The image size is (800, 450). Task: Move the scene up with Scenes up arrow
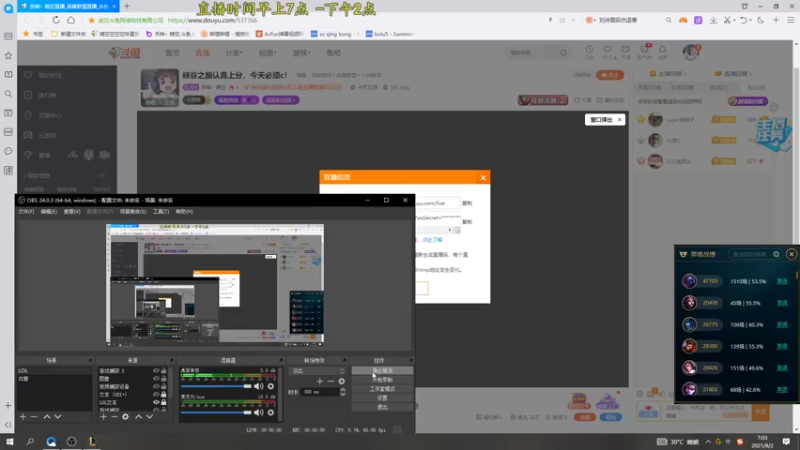pyautogui.click(x=47, y=417)
